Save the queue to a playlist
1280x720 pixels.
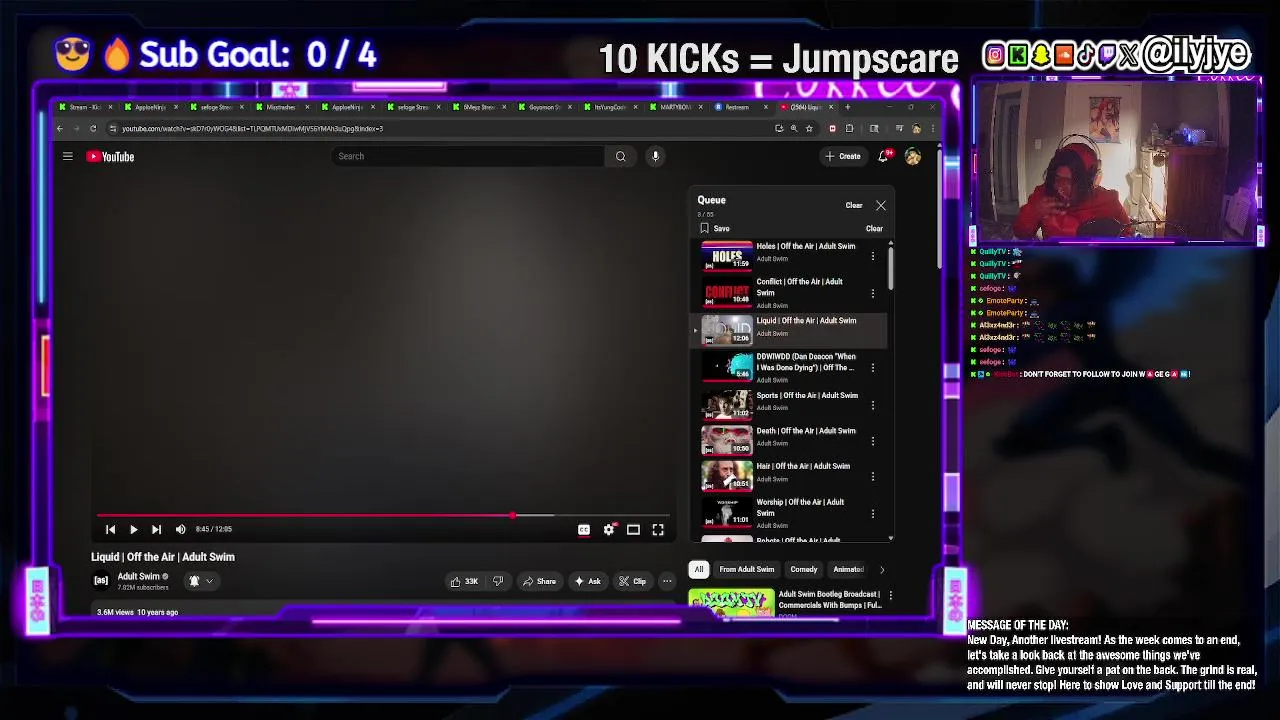(715, 228)
